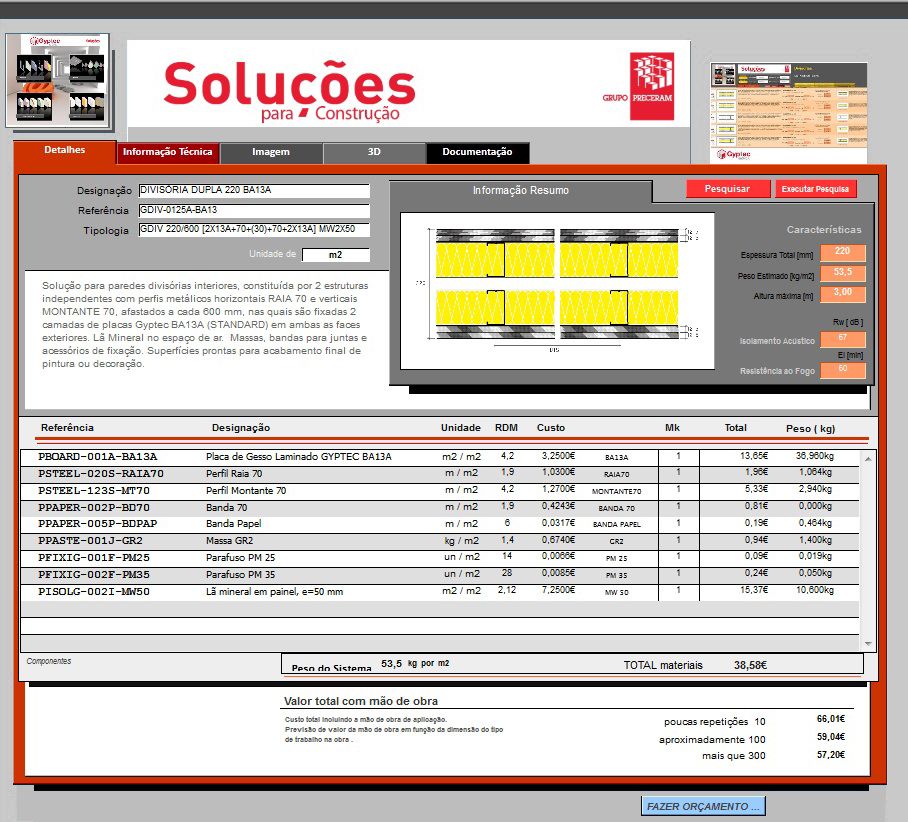The image size is (908, 822).
Task: Click the Total value 15,37€
Action: point(754,590)
